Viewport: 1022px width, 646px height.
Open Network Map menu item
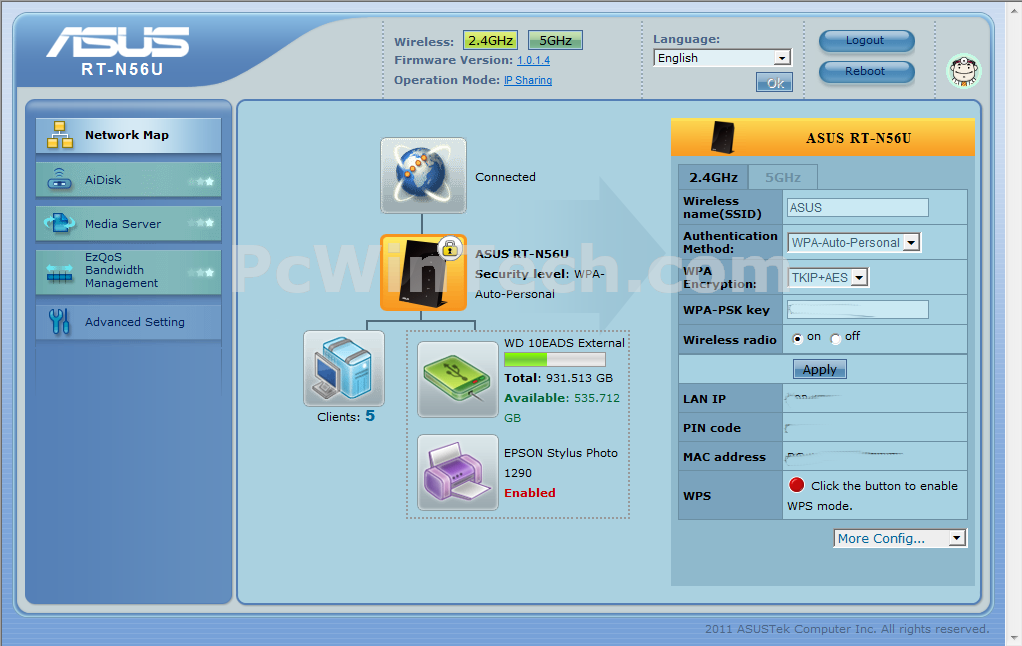tap(128, 136)
